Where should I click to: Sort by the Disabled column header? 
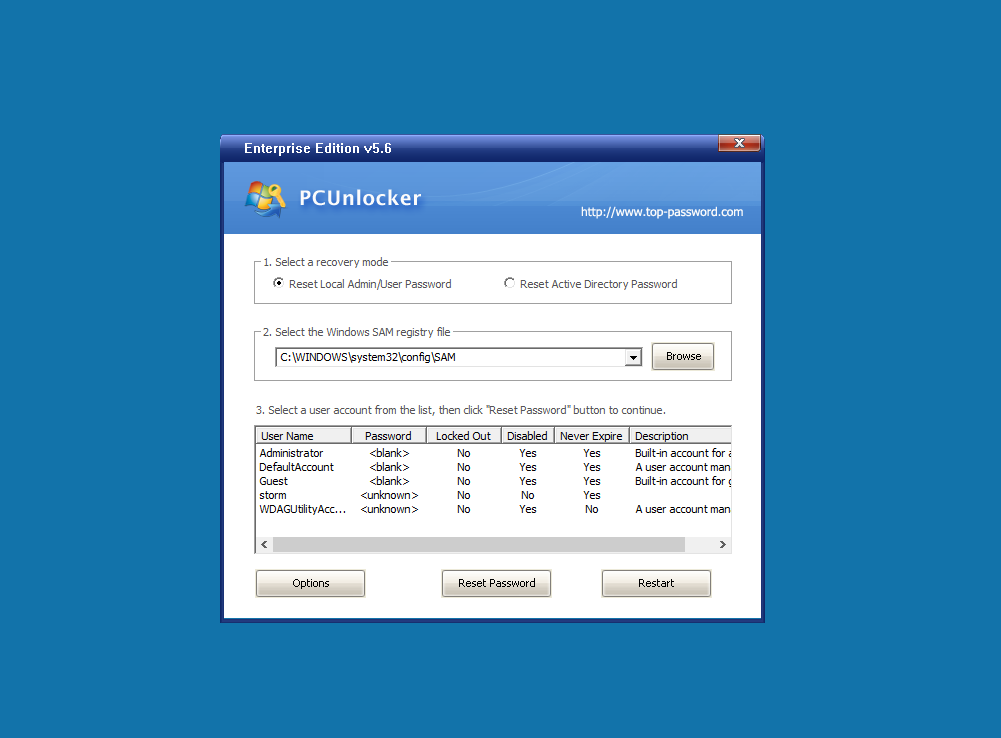click(527, 436)
